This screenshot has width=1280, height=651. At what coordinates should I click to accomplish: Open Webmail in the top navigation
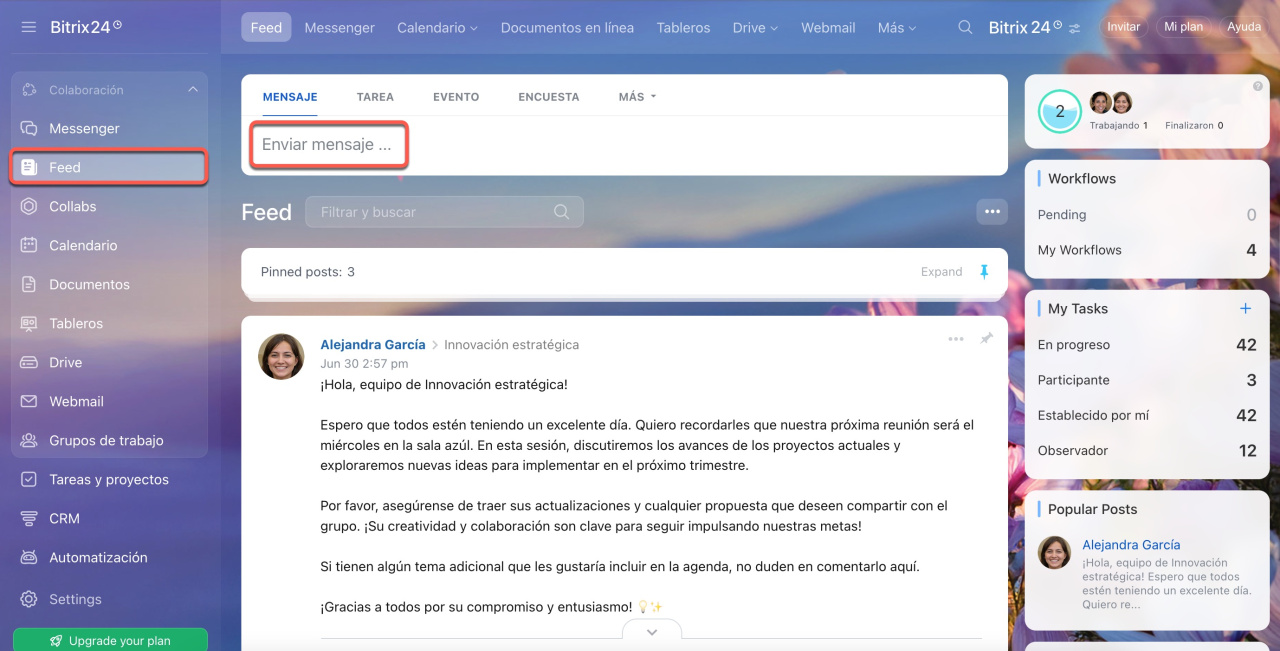(828, 28)
